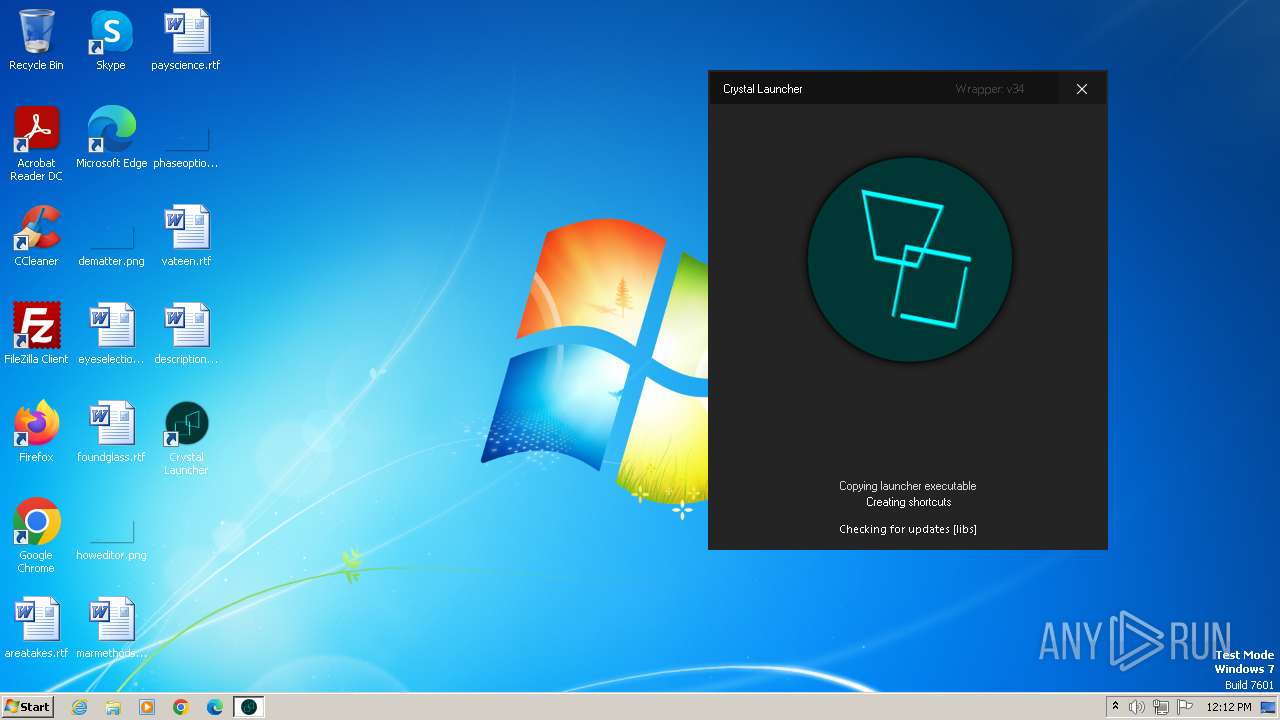Open the network tray icon

(x=1161, y=707)
